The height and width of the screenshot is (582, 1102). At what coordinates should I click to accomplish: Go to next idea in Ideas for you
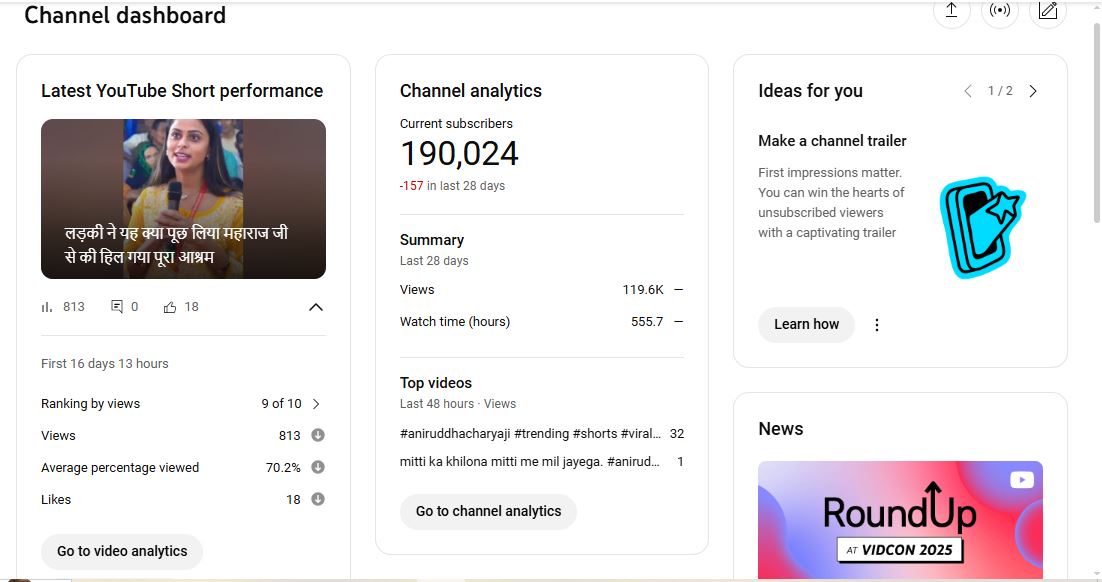1033,91
